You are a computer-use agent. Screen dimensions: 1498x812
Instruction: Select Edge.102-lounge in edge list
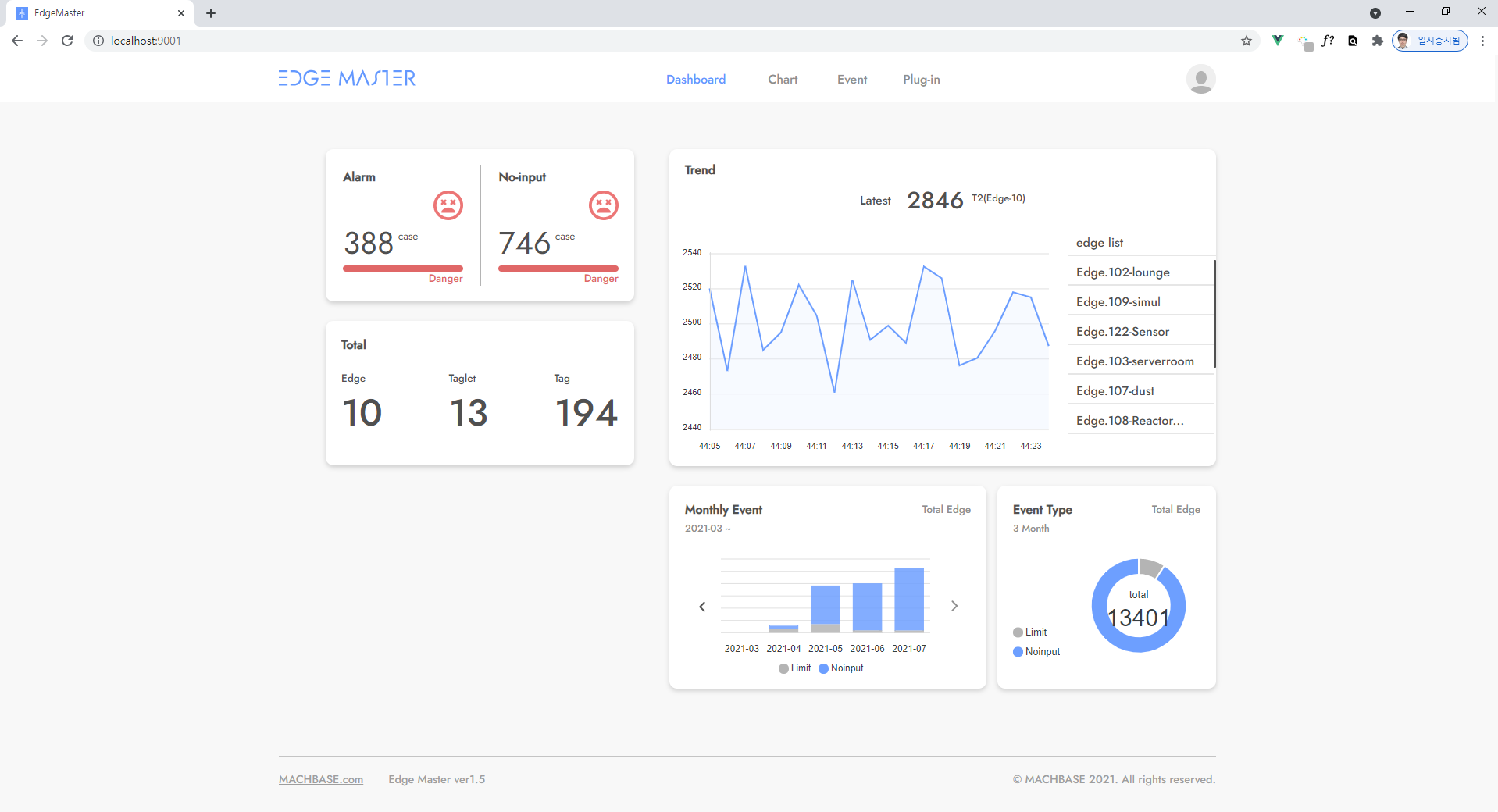1140,272
